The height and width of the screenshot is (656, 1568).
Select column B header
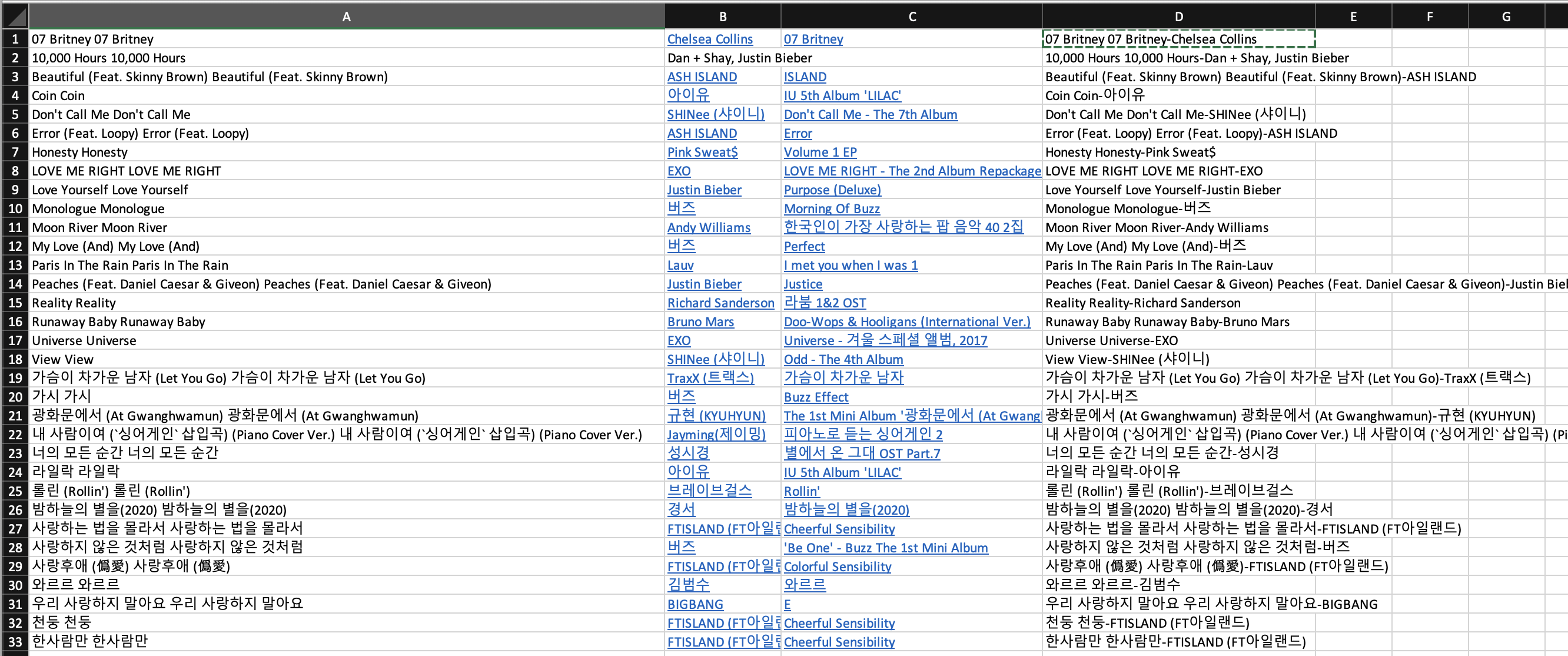[723, 16]
